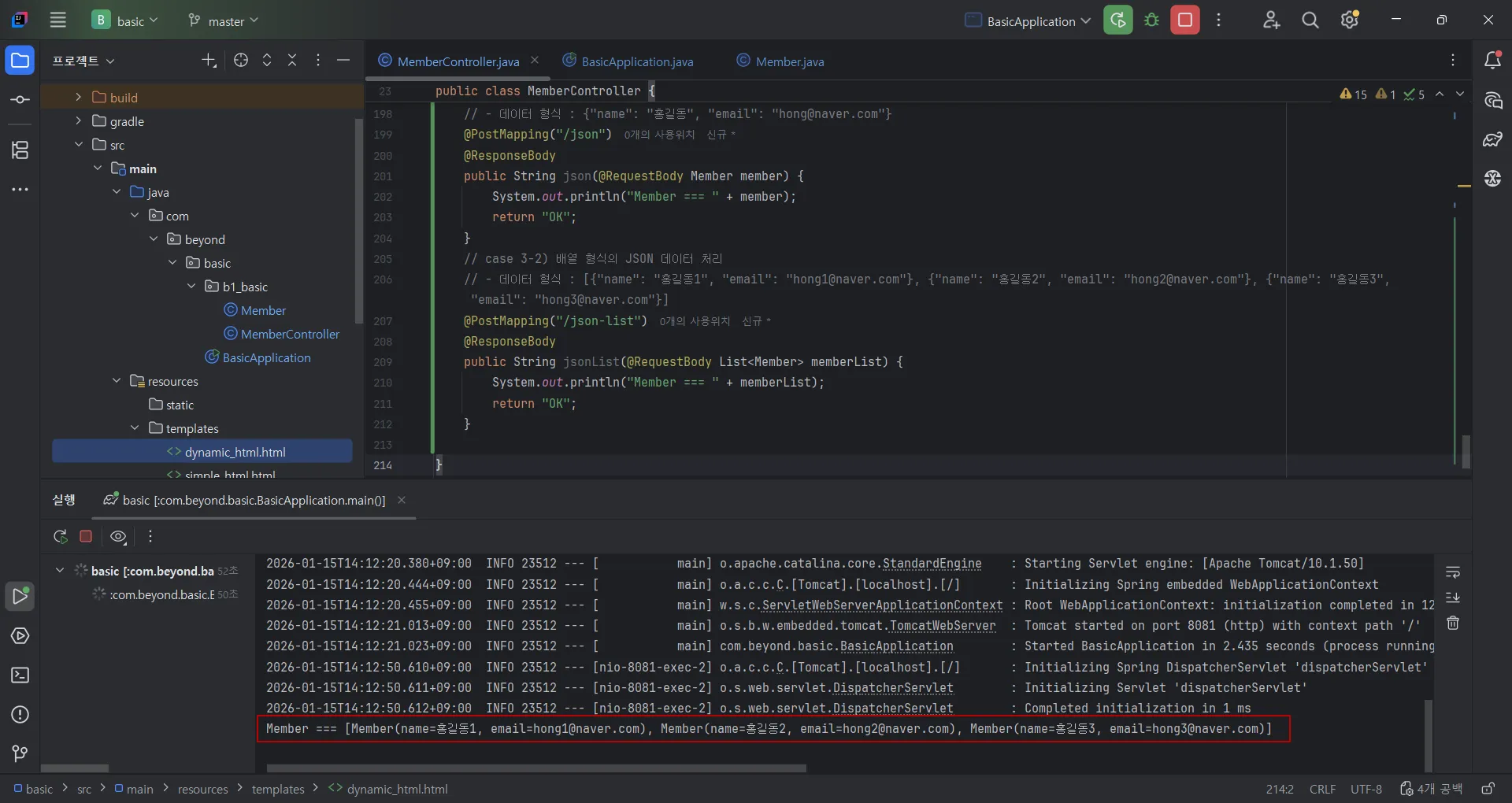
Task: Collapse the resources folder
Action: [116, 380]
